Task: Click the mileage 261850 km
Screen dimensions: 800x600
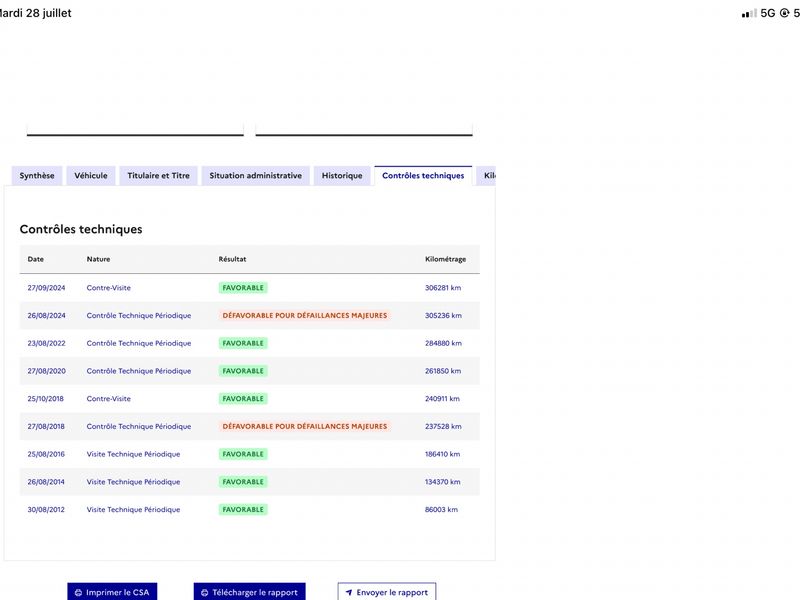Action: pos(443,371)
